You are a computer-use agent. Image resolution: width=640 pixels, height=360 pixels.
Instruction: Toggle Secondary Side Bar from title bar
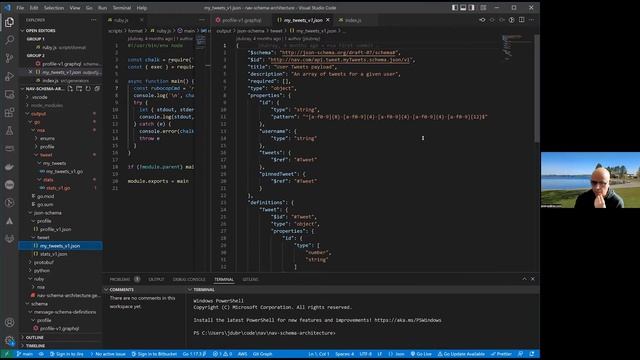point(472,8)
